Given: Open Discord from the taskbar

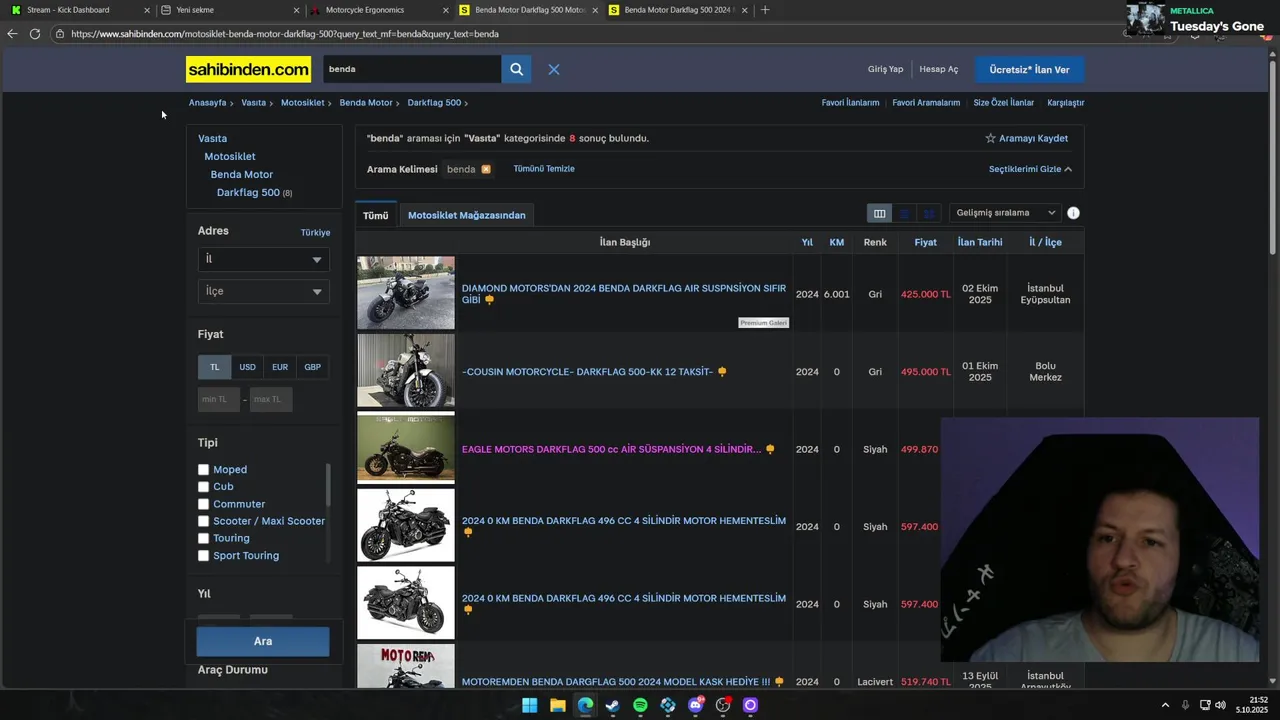Looking at the screenshot, I should 695,705.
